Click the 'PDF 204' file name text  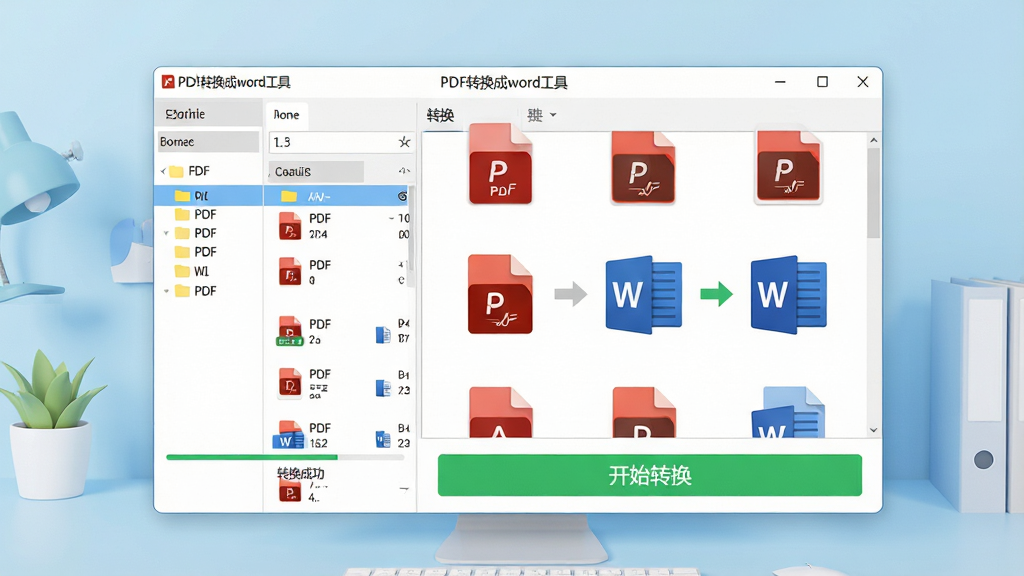click(x=319, y=226)
